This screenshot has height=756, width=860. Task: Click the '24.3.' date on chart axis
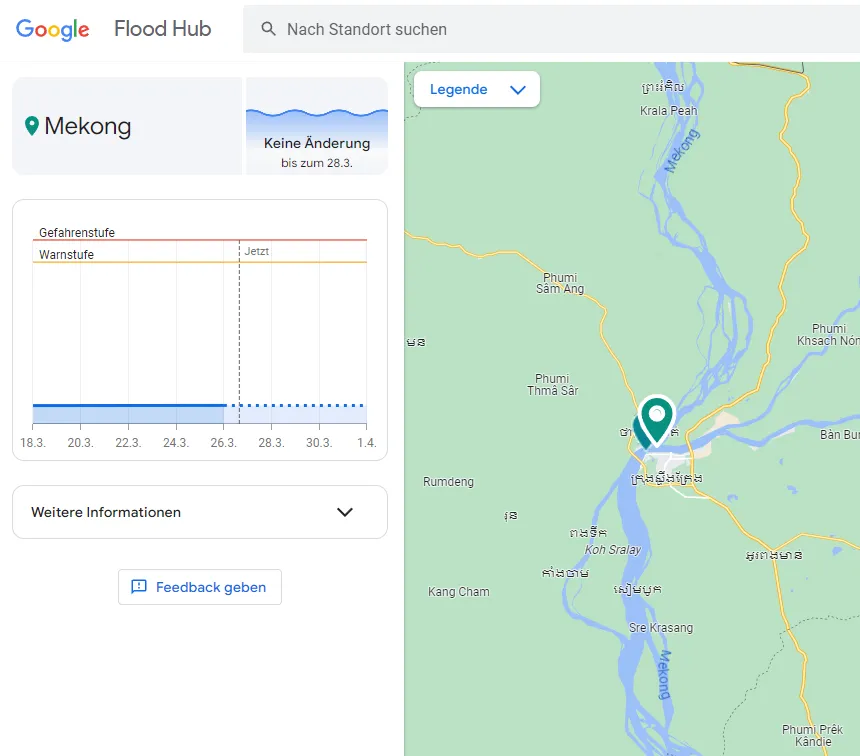pos(176,443)
